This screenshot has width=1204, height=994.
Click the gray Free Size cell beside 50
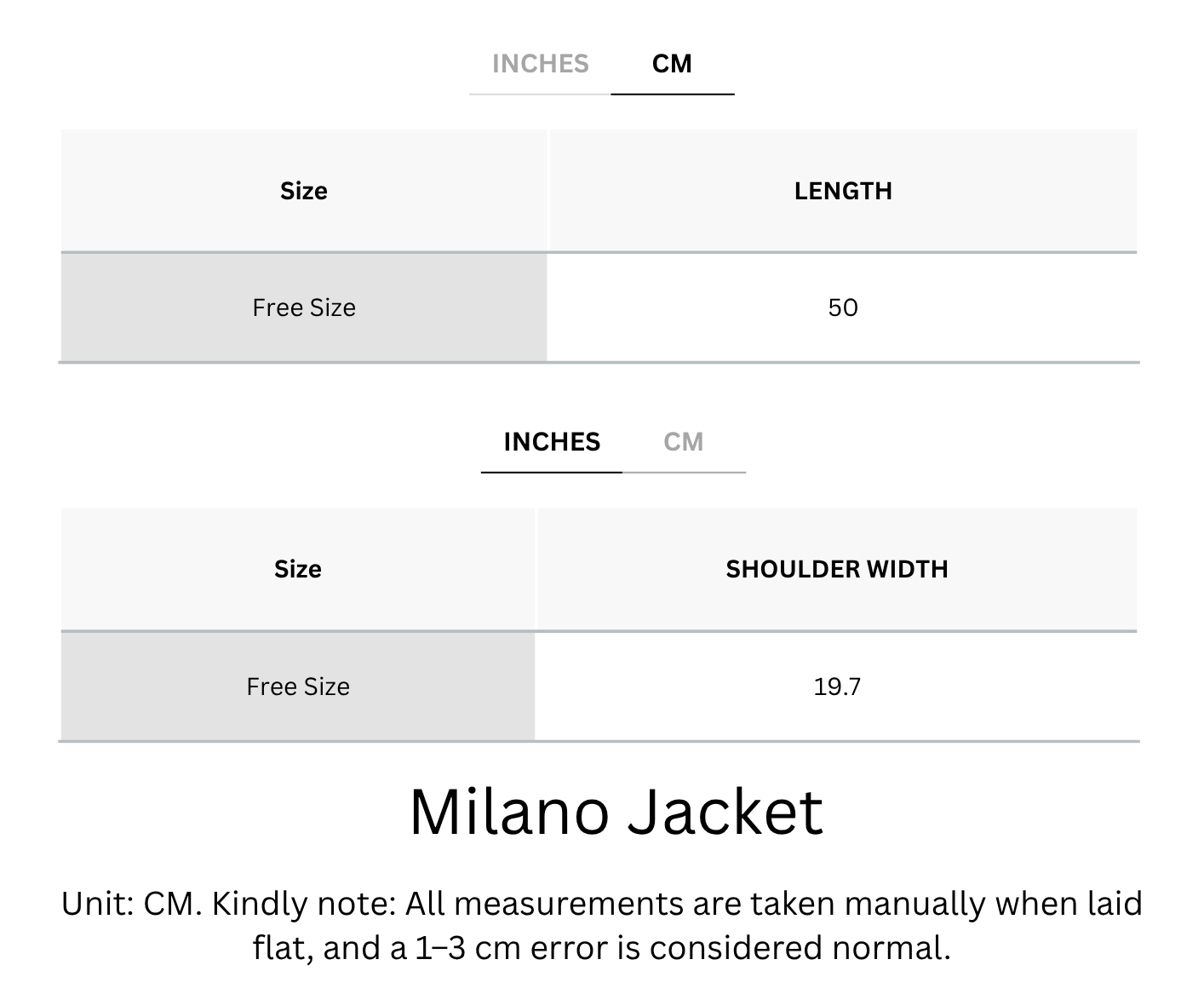tap(304, 307)
